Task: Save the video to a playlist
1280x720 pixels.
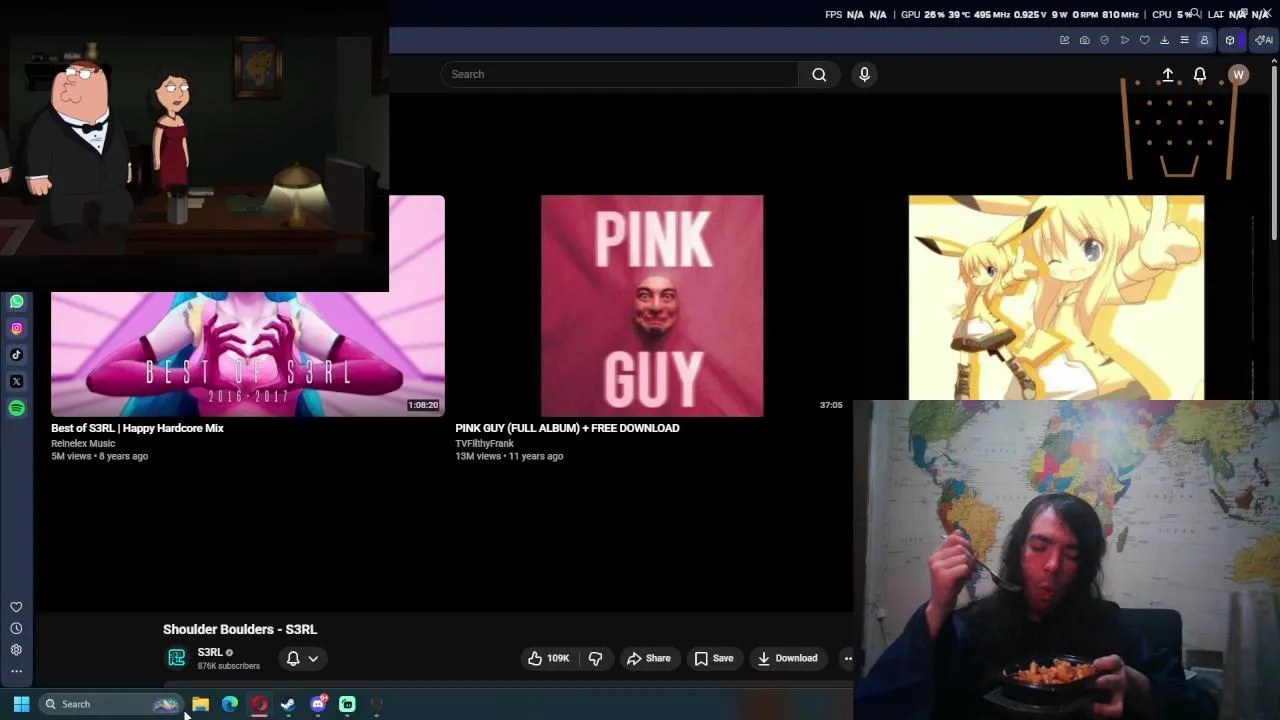Action: click(714, 658)
